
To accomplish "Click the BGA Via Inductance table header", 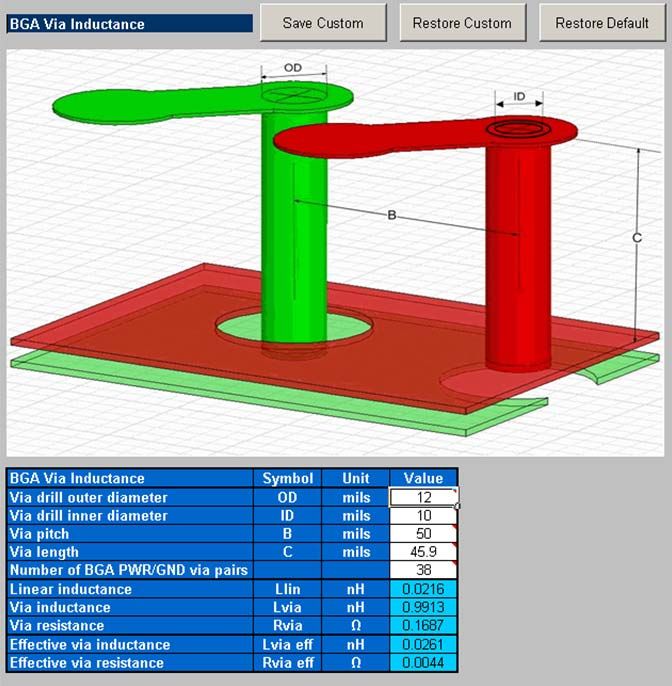I will (130, 478).
